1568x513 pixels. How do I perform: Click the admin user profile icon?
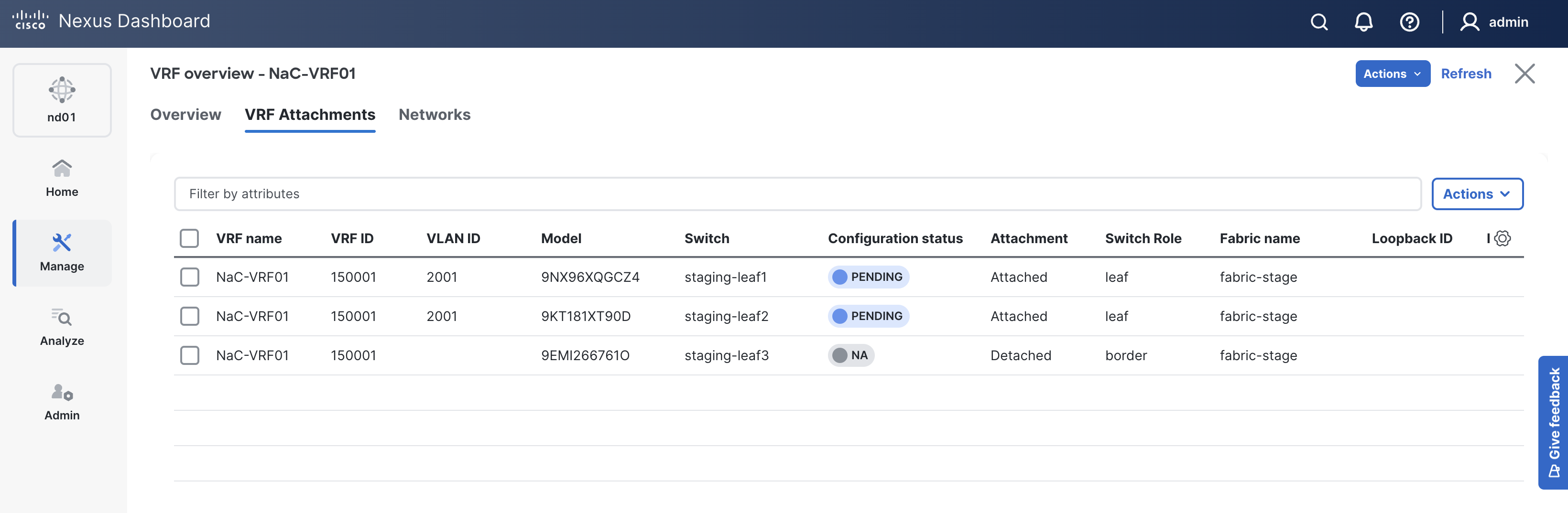1470,22
